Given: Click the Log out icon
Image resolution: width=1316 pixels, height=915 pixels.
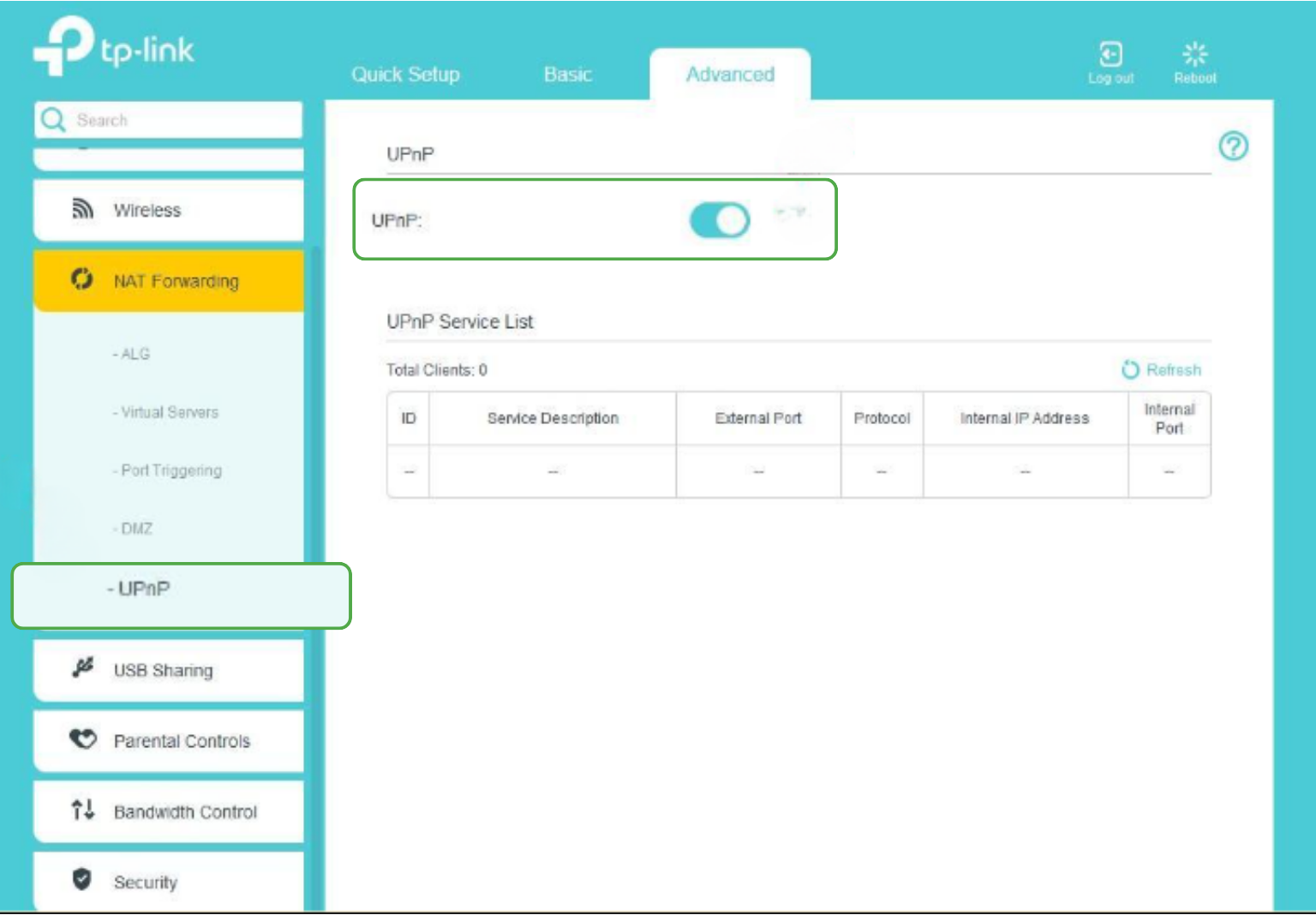Looking at the screenshot, I should coord(1110,54).
